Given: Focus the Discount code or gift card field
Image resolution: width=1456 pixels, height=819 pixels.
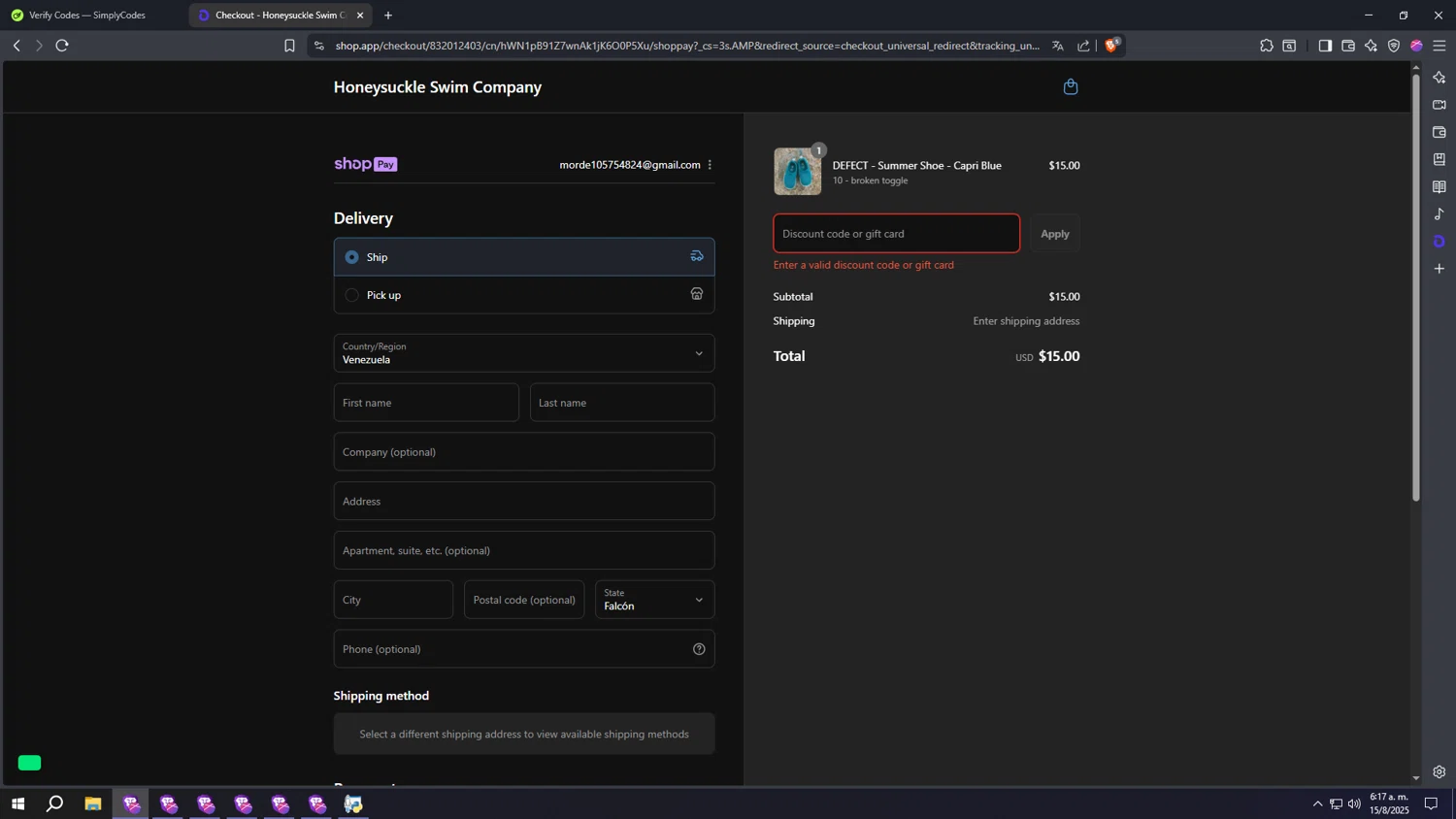Looking at the screenshot, I should pos(897,234).
